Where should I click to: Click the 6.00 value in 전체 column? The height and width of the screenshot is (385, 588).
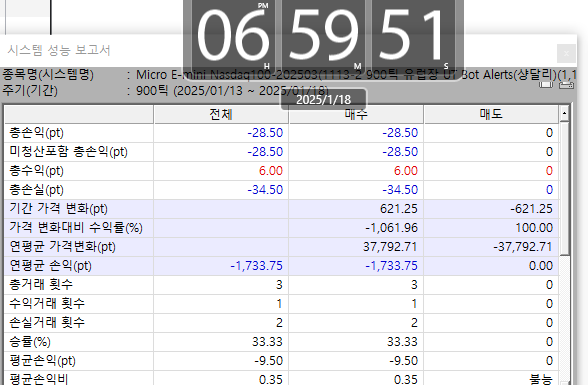click(x=271, y=171)
